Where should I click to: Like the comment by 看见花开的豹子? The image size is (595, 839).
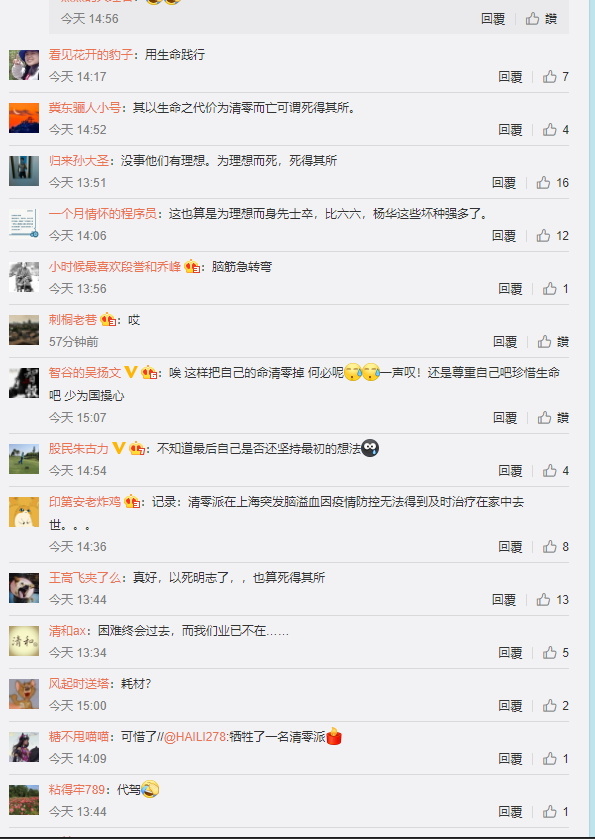(x=555, y=77)
